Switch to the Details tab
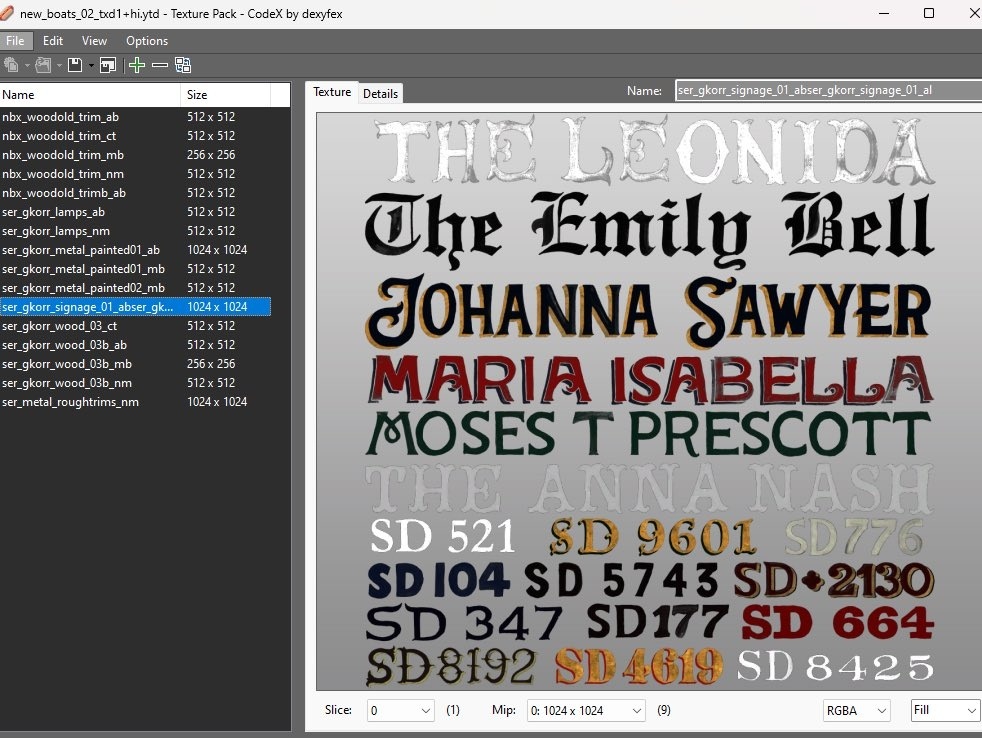The width and height of the screenshot is (982, 738). [380, 93]
